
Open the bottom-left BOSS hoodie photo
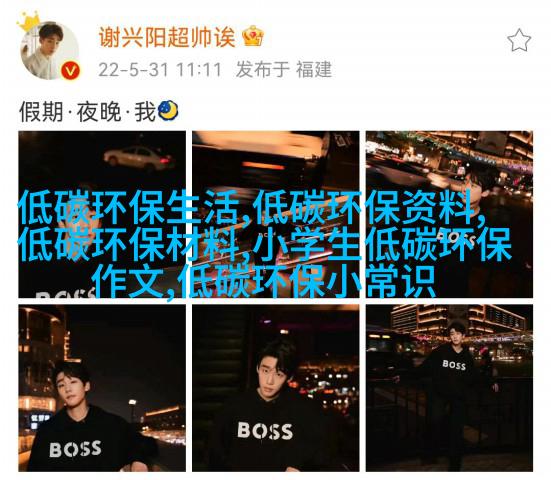102,388
